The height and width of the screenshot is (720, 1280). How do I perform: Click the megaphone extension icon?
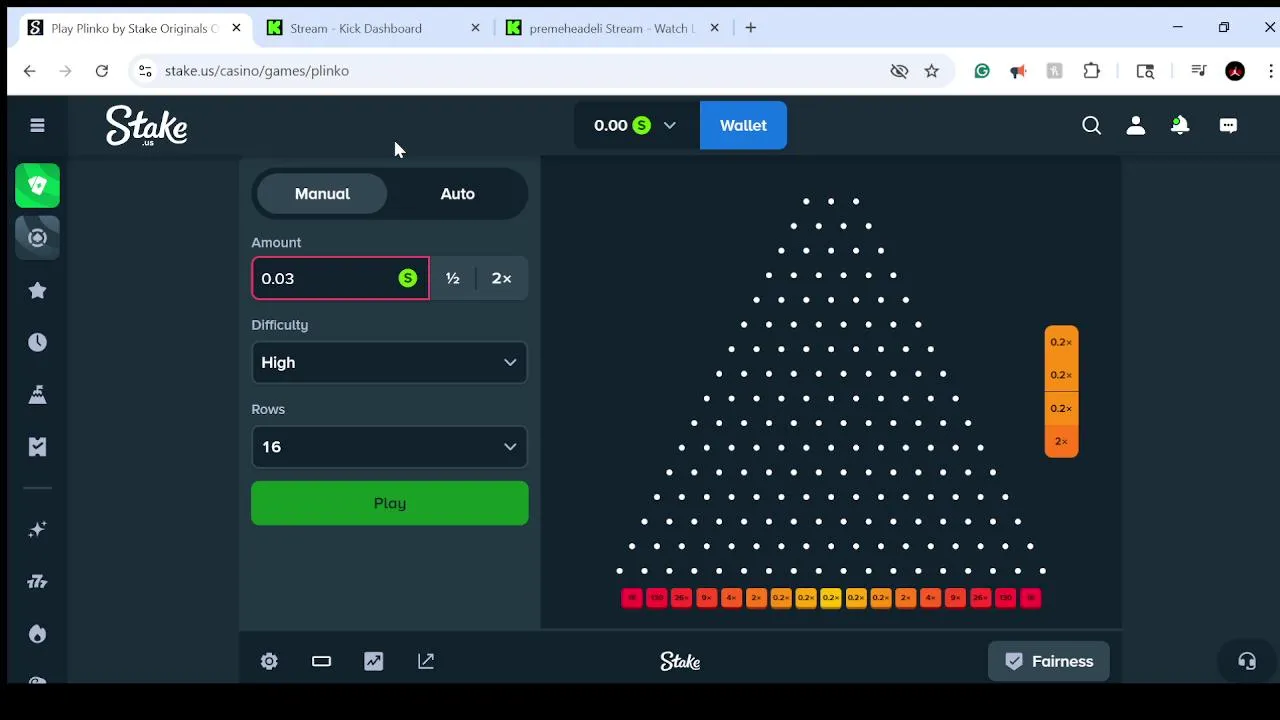1018,71
